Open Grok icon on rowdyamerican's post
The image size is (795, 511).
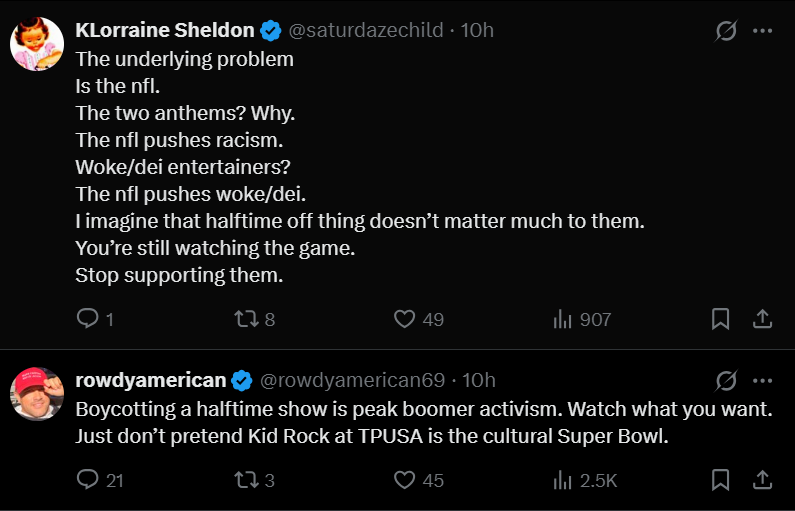pyautogui.click(x=726, y=381)
